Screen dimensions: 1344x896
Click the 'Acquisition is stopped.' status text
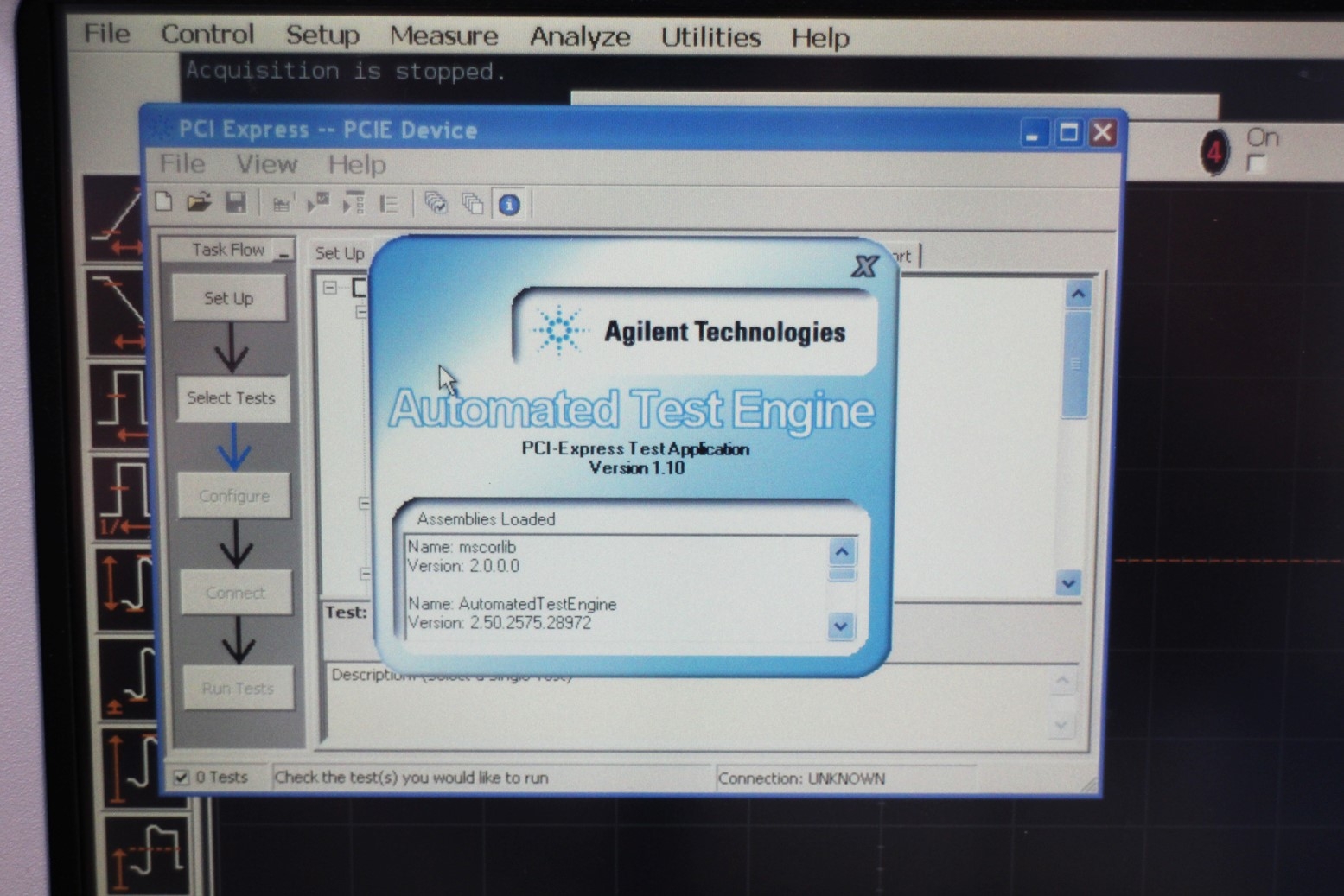346,71
